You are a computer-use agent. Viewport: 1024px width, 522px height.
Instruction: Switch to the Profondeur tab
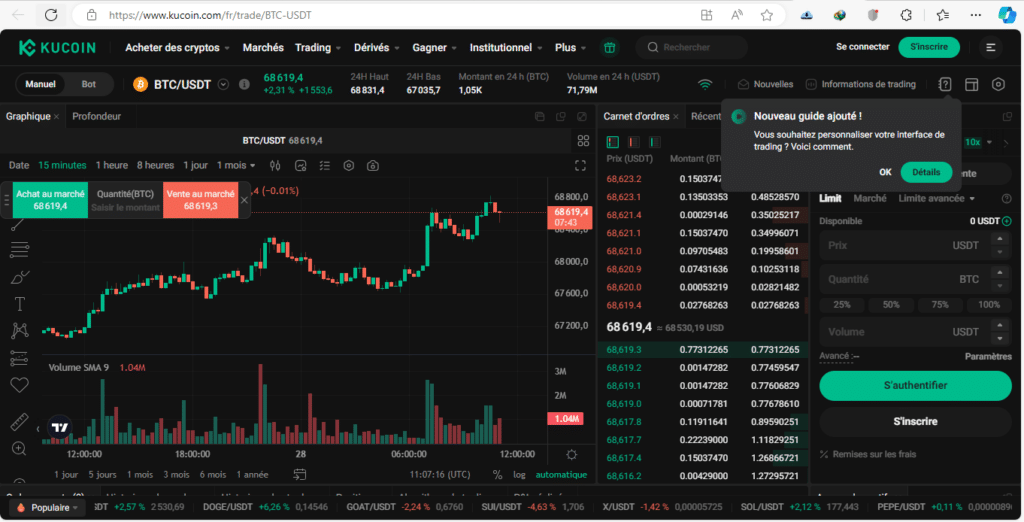[97, 116]
